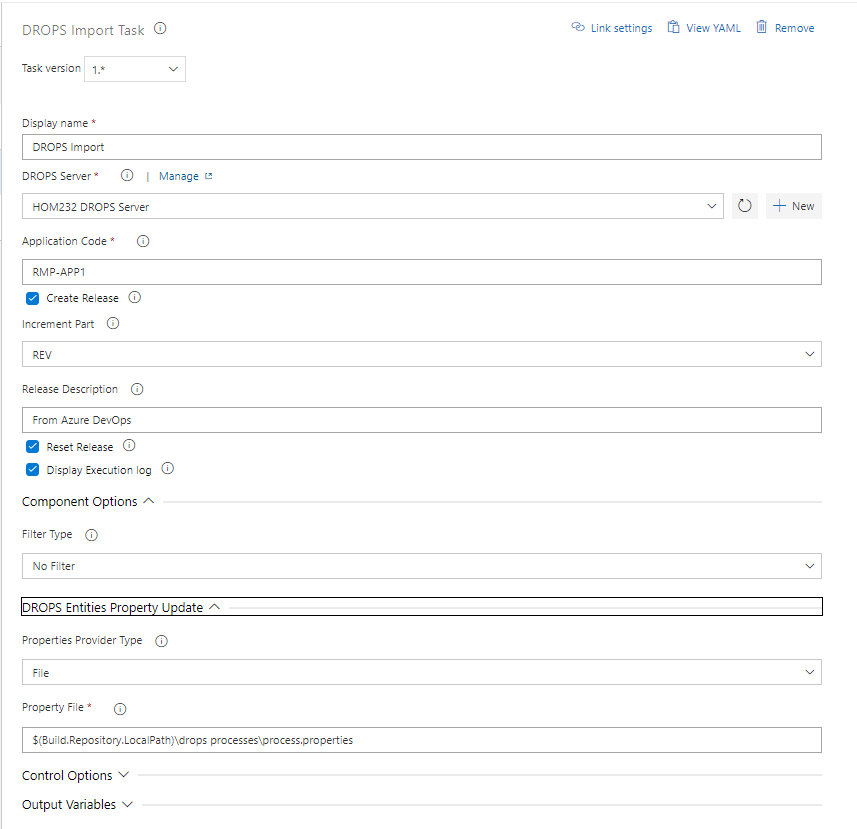This screenshot has height=829, width=857.
Task: Uncheck the Reset Release checkbox
Action: [33, 447]
